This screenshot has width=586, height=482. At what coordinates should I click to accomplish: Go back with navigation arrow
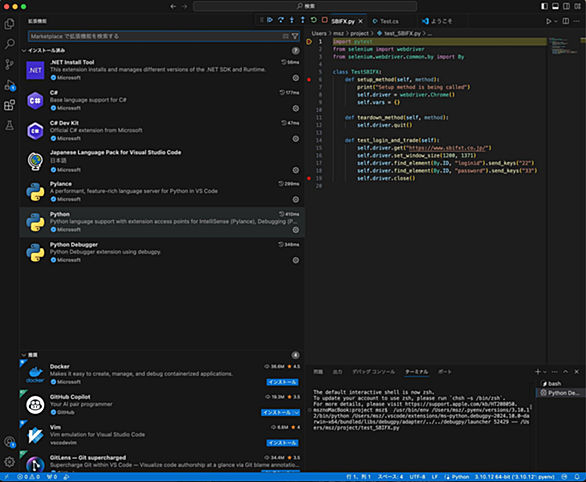[173, 6]
